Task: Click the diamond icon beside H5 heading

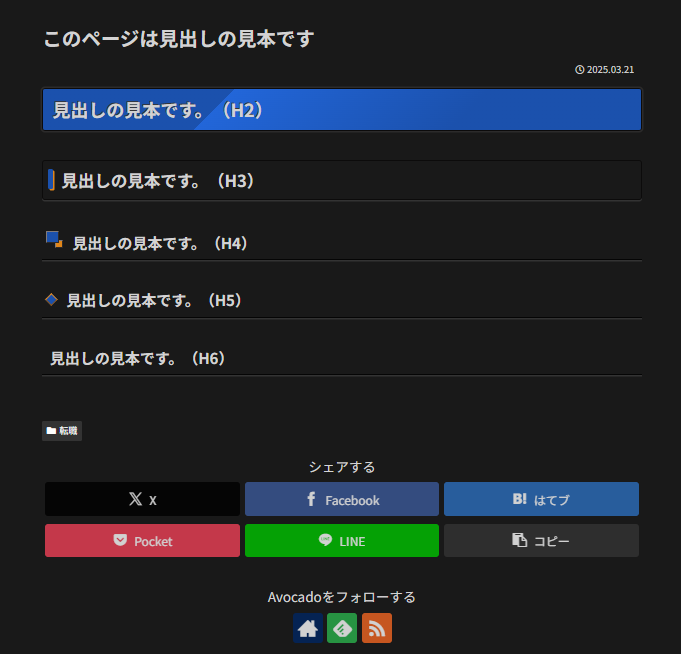Action: [x=51, y=299]
